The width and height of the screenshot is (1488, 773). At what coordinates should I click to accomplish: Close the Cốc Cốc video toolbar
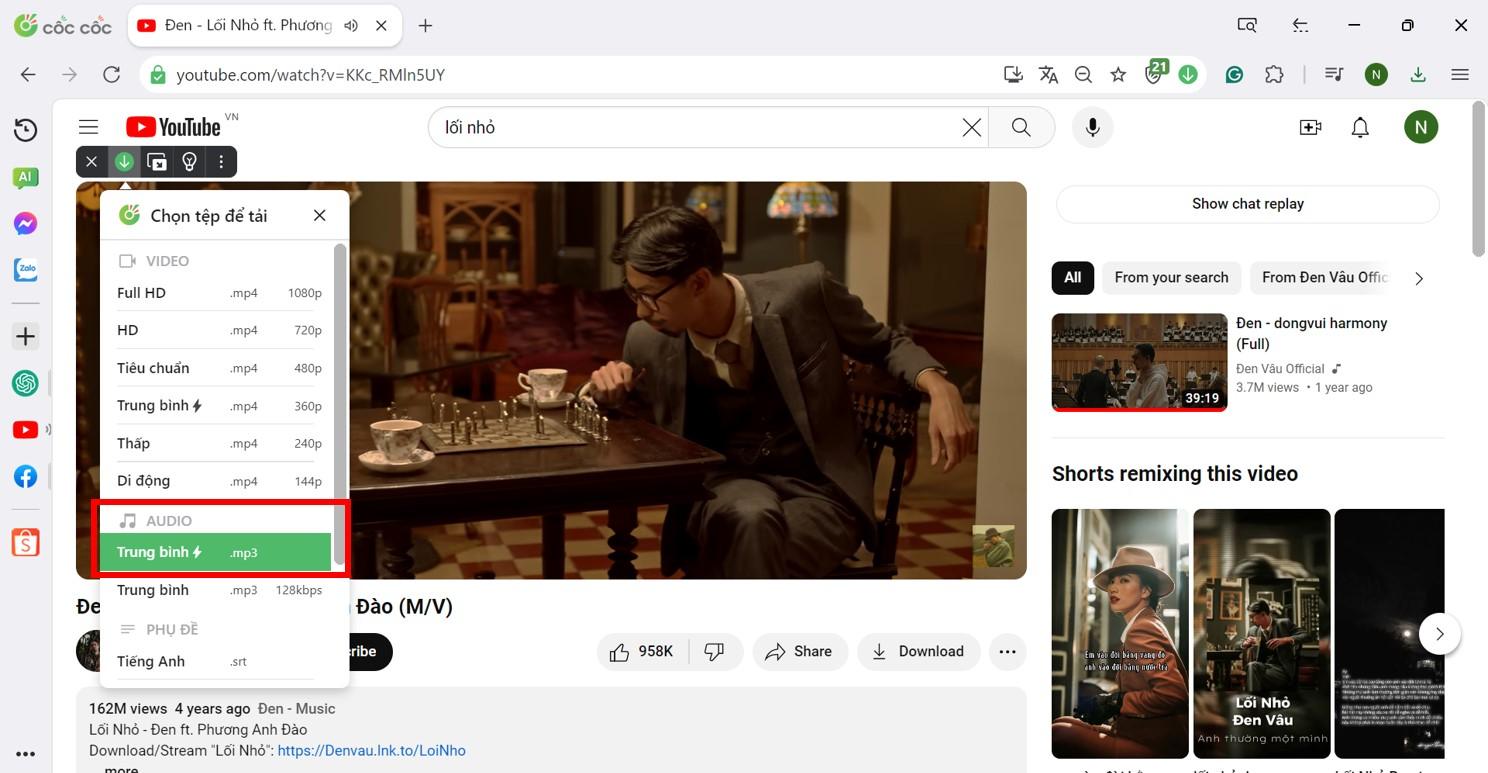(91, 162)
